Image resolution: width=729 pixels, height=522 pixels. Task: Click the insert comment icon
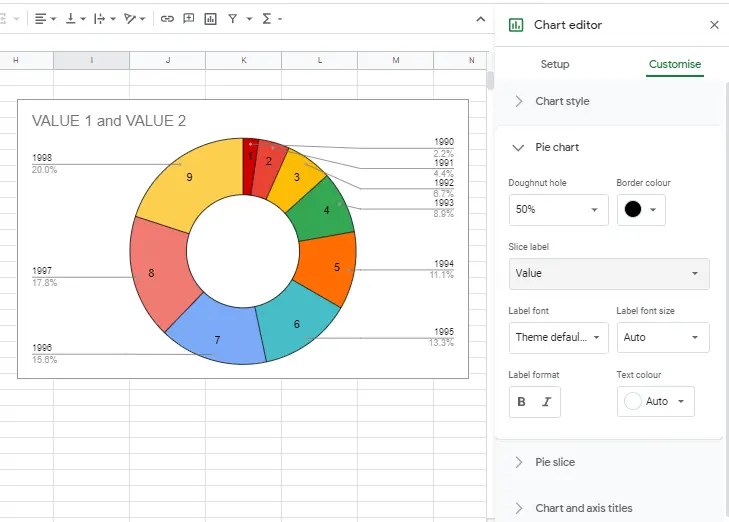point(188,19)
